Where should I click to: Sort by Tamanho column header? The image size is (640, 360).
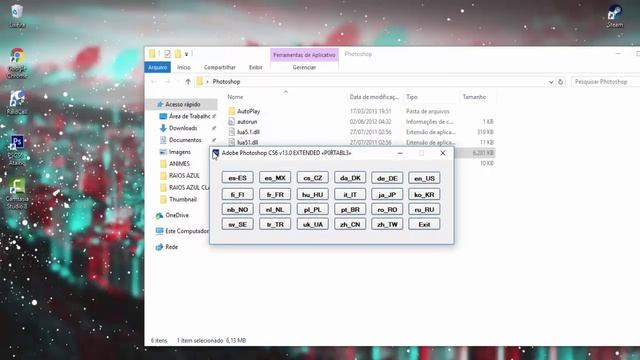474,97
